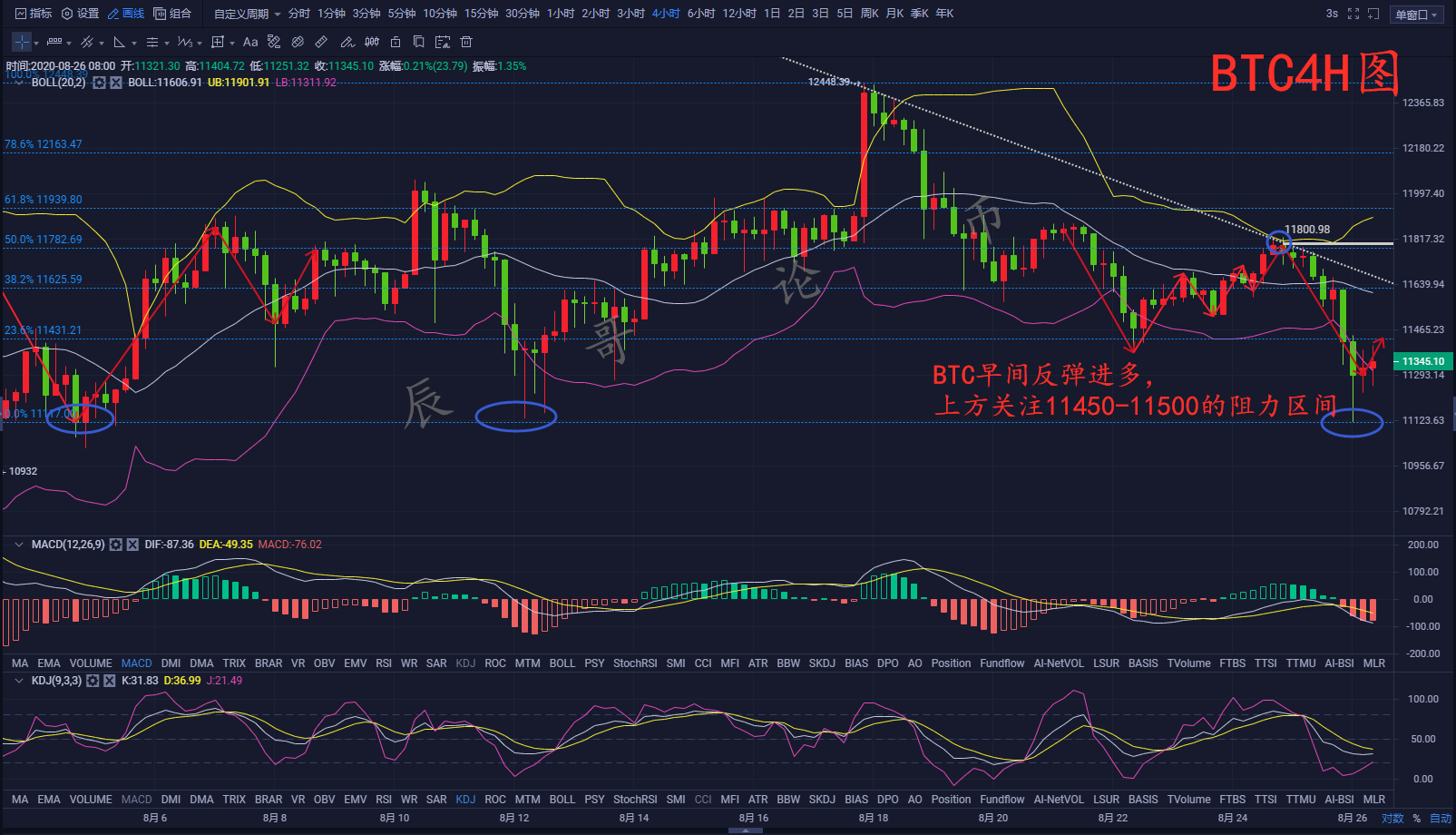The width and height of the screenshot is (1456, 835).
Task: Switch to the 1小时 timeframe
Action: click(x=560, y=14)
